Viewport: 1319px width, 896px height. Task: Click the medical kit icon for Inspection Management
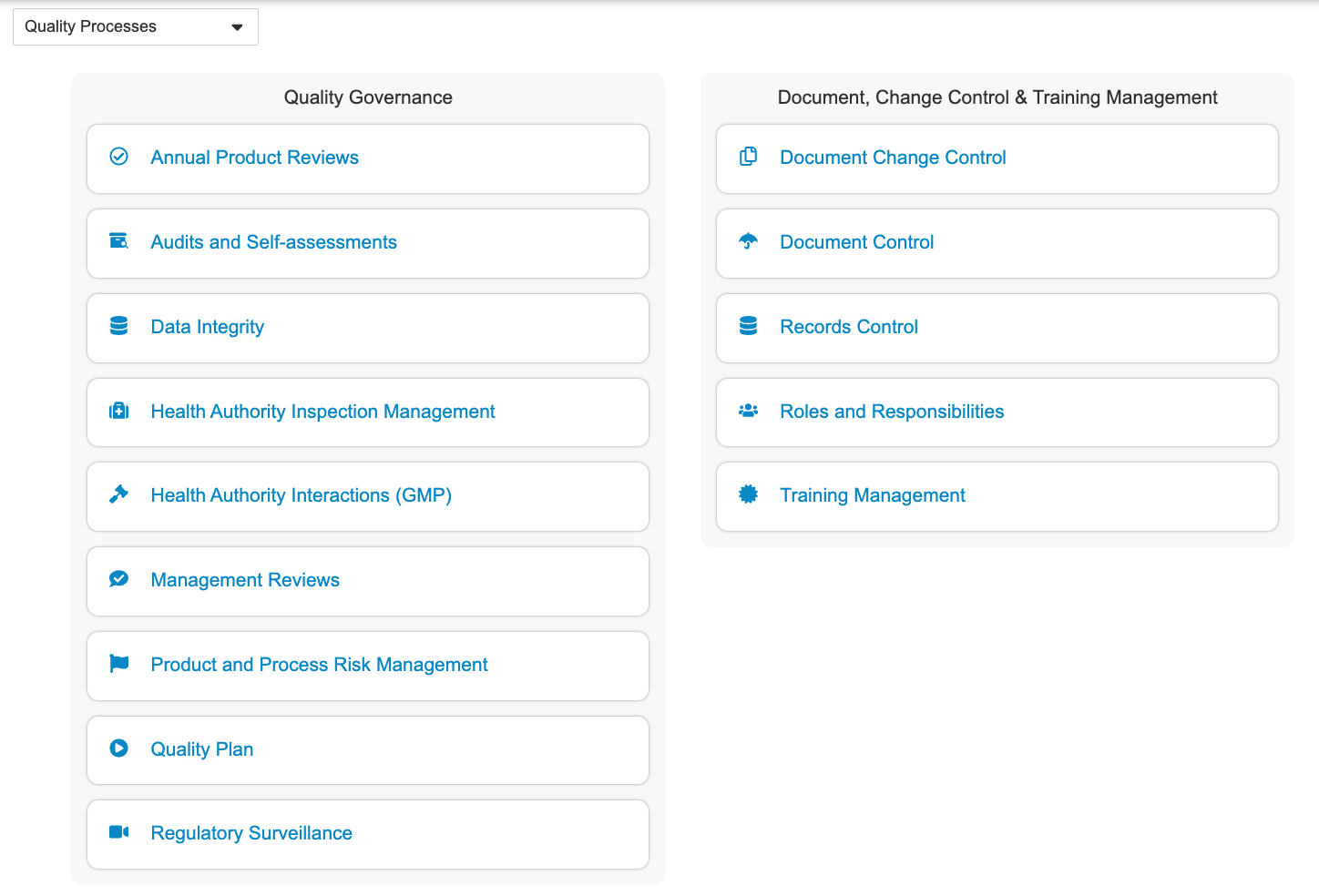click(x=118, y=411)
